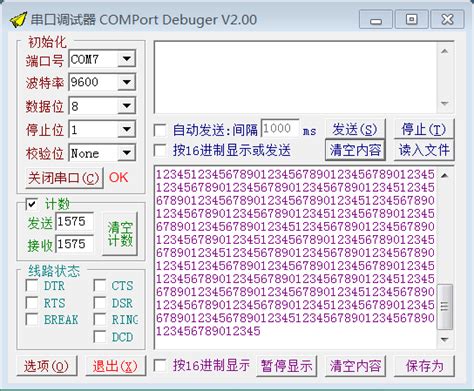Enable bottom 按16进制显示 checkbox
474x391 pixels.
click(x=160, y=366)
